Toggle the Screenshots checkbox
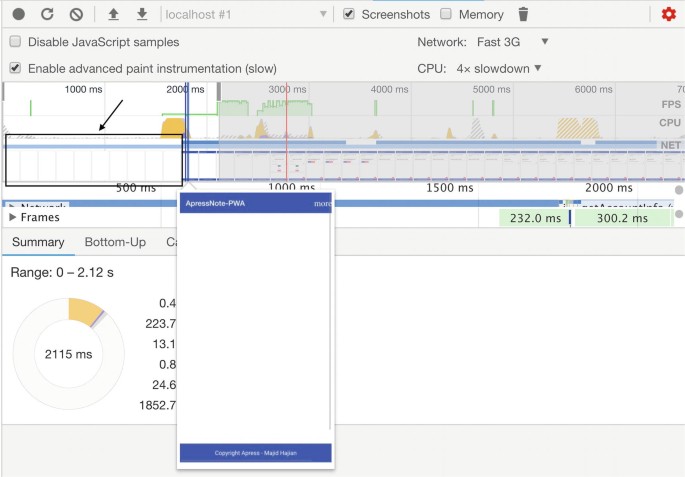The height and width of the screenshot is (477, 685). [x=349, y=14]
